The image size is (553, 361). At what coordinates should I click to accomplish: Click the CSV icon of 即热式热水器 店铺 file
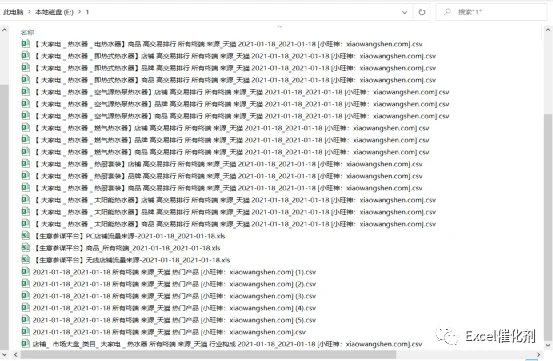(x=25, y=56)
